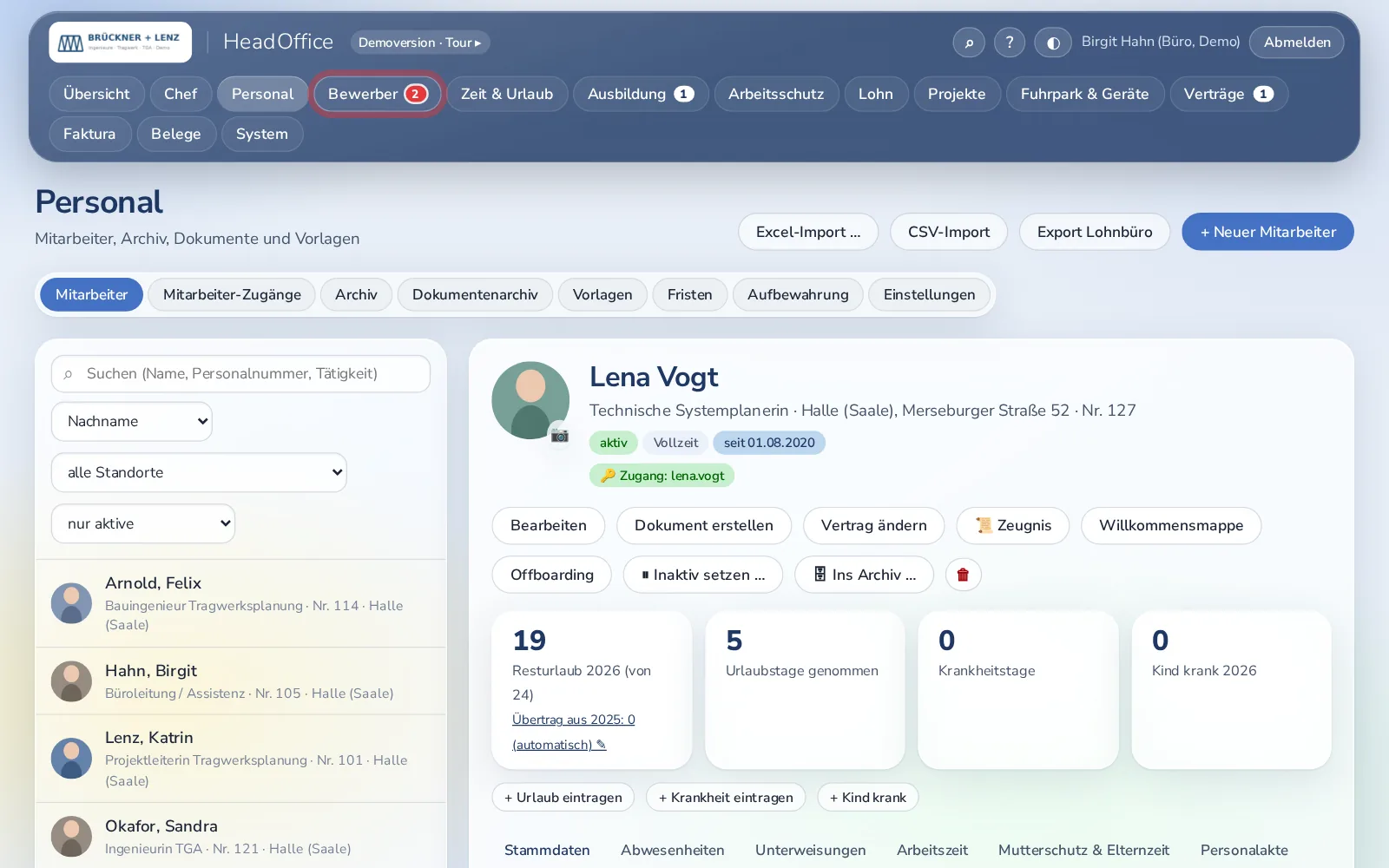Open Lena Vogt's profile picture
Viewport: 1389px width, 868px height.
[530, 400]
